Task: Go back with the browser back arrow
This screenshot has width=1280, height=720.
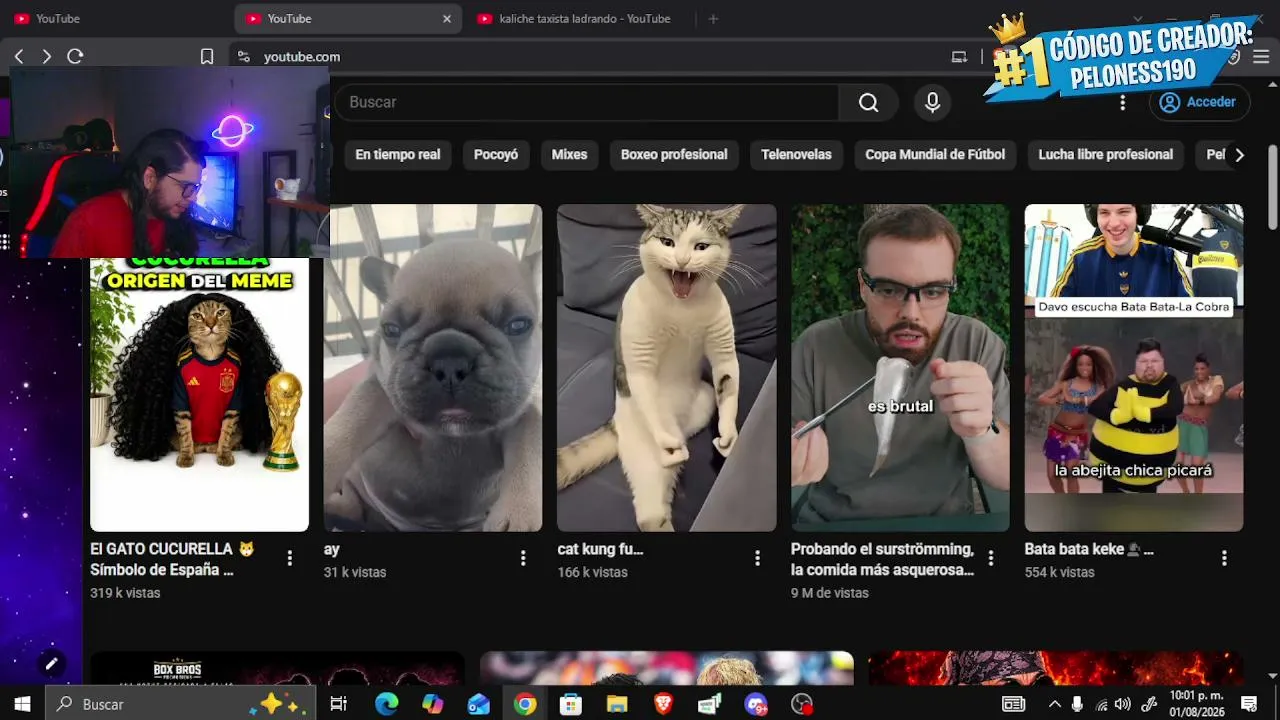Action: [x=19, y=57]
